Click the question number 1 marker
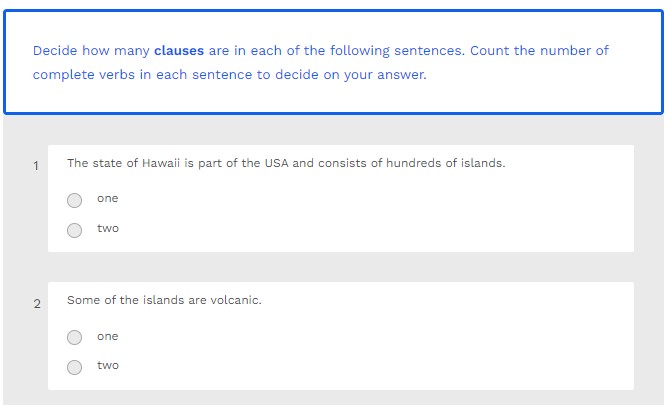Viewport: 671px width, 405px height. (x=36, y=166)
